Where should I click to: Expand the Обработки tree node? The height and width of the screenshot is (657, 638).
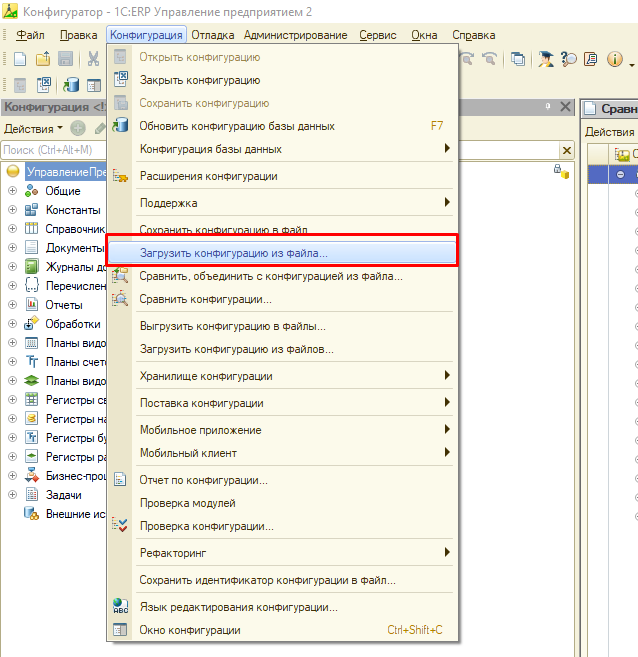click(x=13, y=323)
